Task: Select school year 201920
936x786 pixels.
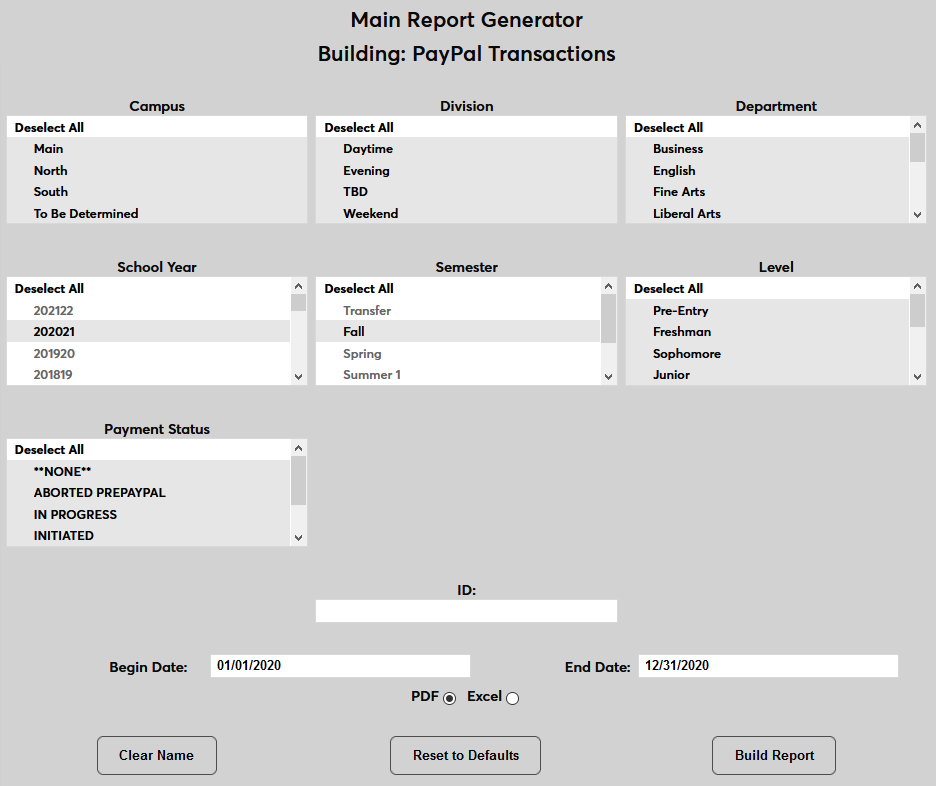Action: click(149, 353)
